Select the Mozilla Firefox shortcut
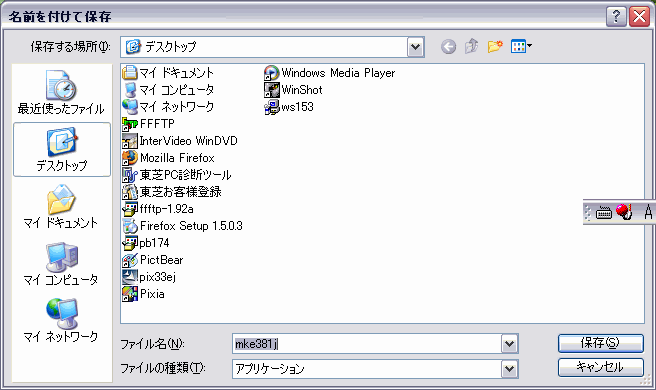Screen dimensions: 656x390 (169, 158)
